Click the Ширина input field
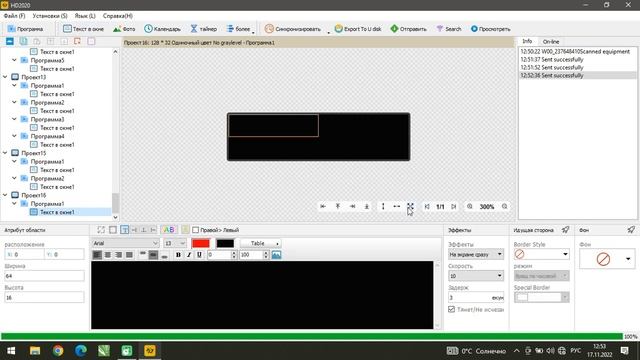This screenshot has width=640, height=360. point(44,276)
